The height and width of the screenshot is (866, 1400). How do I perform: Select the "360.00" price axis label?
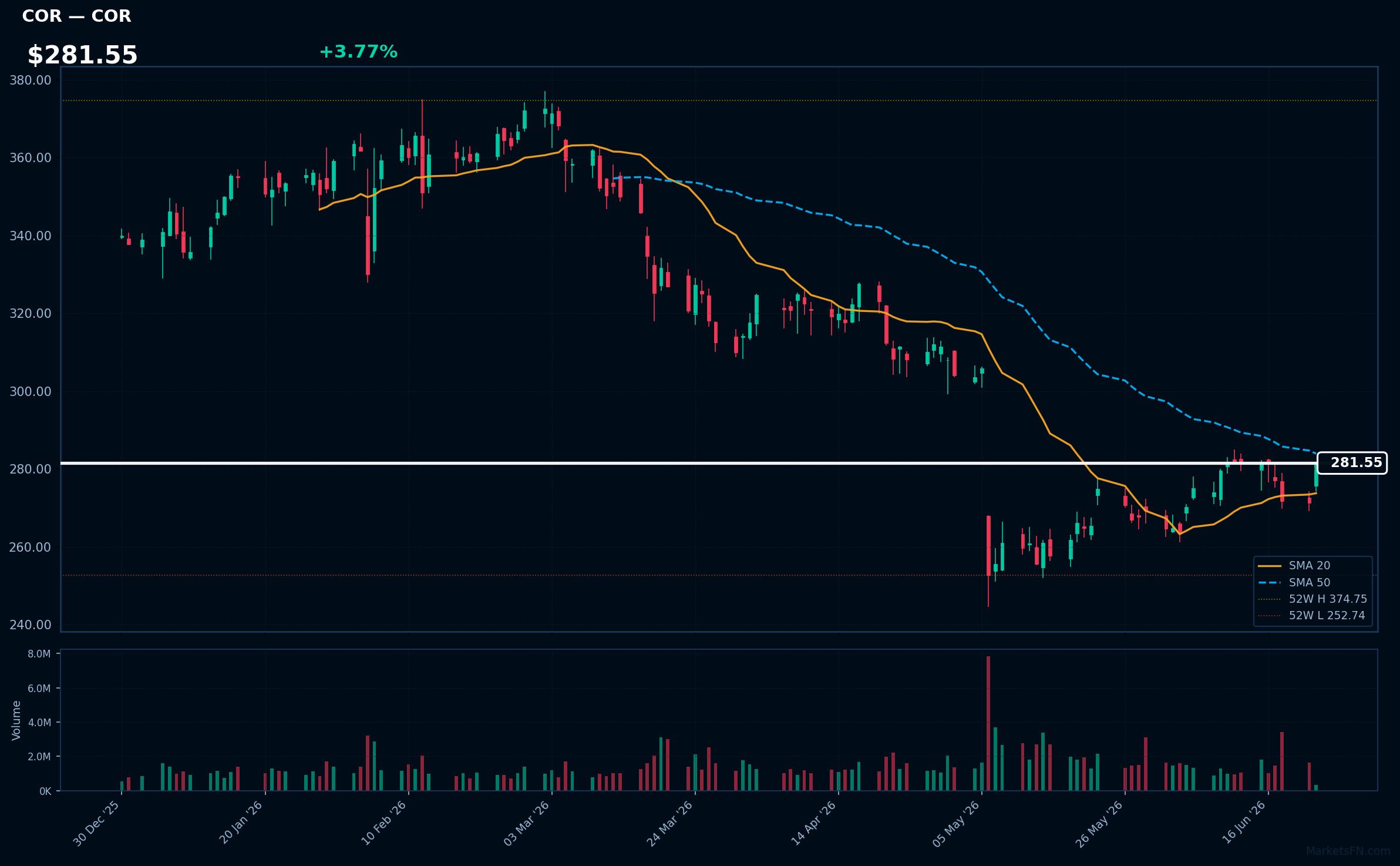(x=31, y=158)
